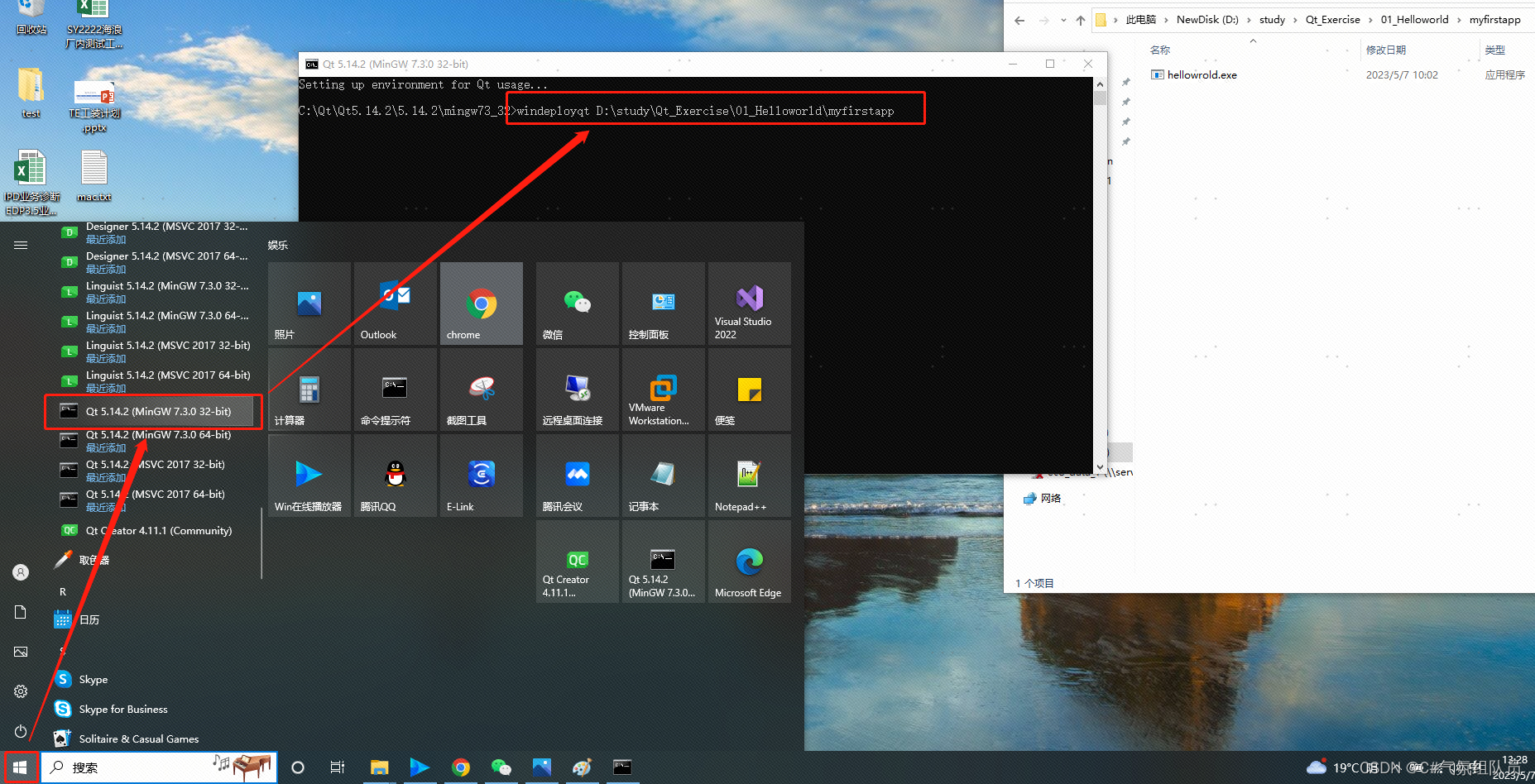Click the 娱乐 tile group header
The width and height of the screenshot is (1535, 784).
click(278, 246)
